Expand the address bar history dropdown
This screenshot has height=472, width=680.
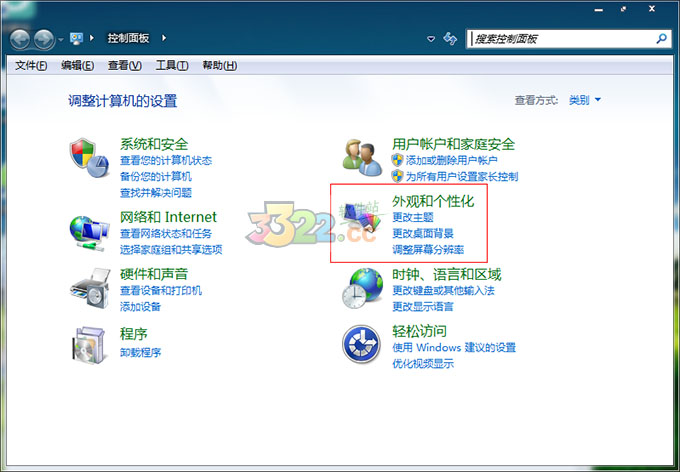(431, 39)
